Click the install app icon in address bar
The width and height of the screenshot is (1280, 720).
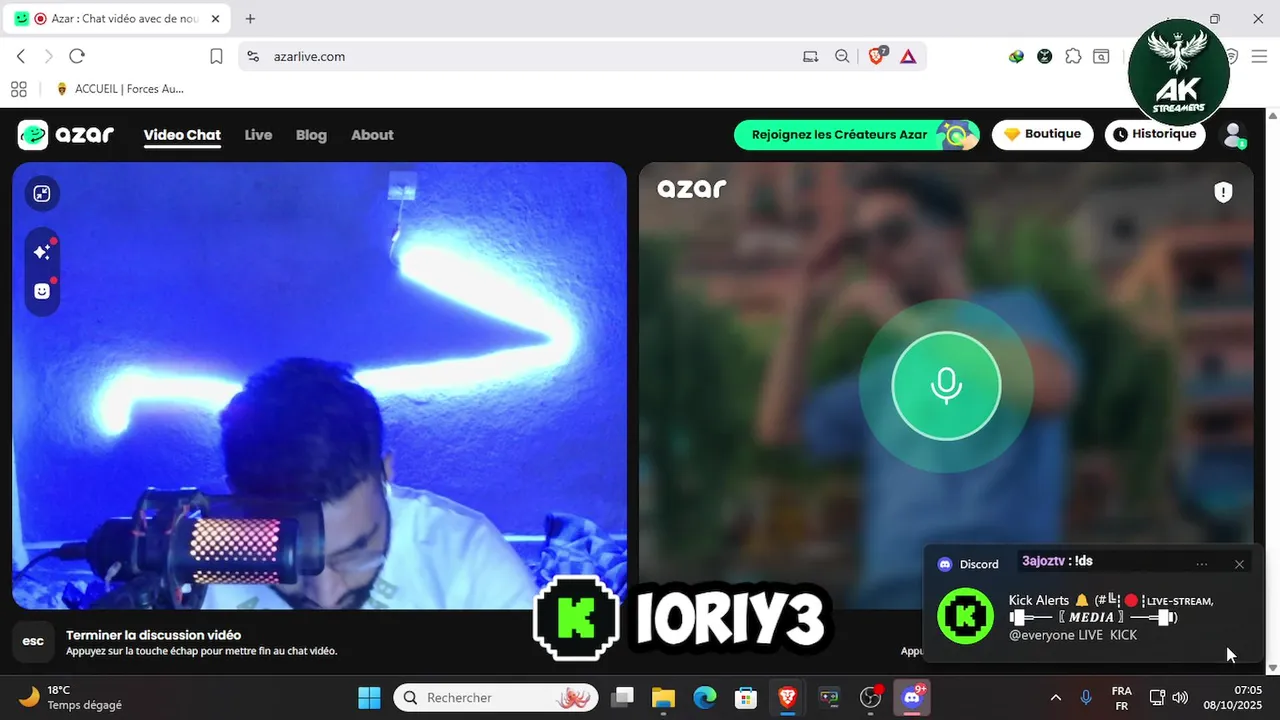pyautogui.click(x=811, y=57)
